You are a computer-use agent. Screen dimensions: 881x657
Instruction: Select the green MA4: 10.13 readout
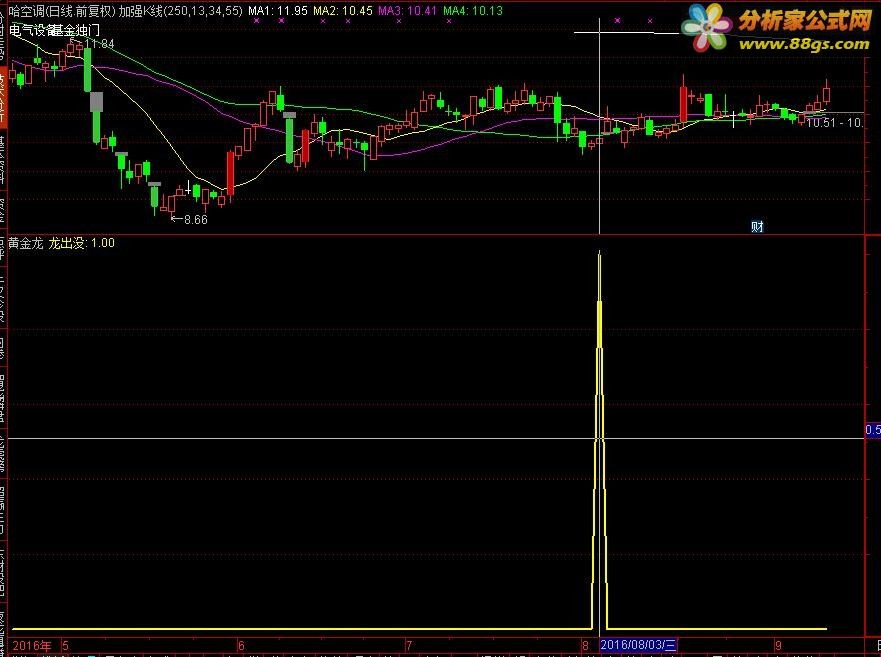pos(473,11)
